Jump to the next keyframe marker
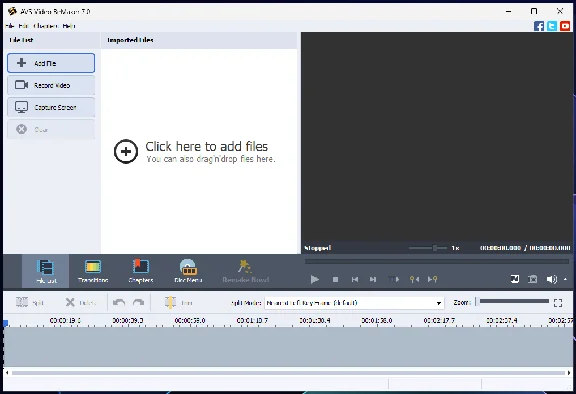The width and height of the screenshot is (576, 394). 432,279
